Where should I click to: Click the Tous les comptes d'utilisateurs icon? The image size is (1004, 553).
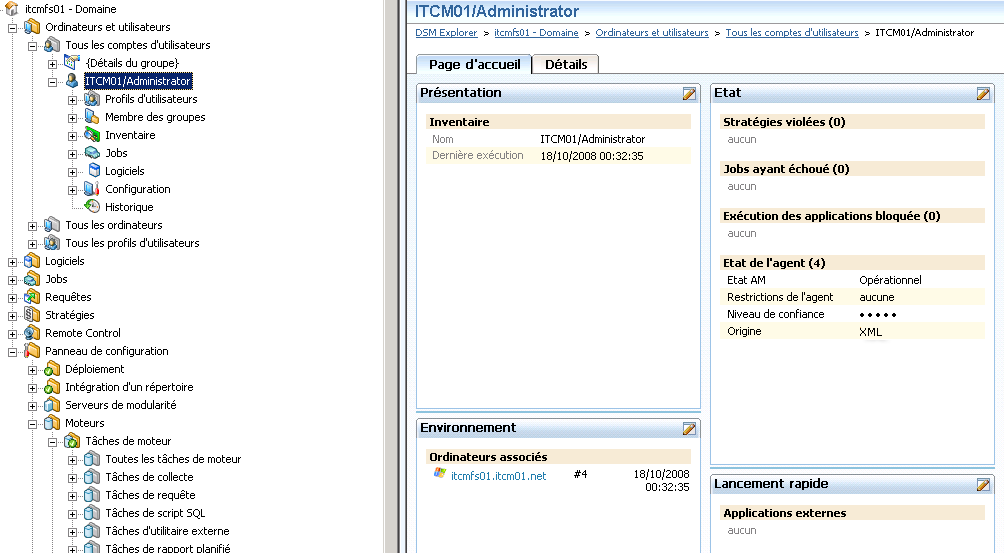[52, 45]
